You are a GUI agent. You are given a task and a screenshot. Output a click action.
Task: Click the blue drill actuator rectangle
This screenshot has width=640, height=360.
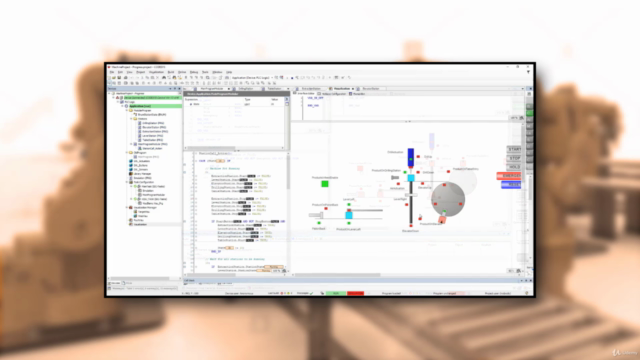coord(411,157)
